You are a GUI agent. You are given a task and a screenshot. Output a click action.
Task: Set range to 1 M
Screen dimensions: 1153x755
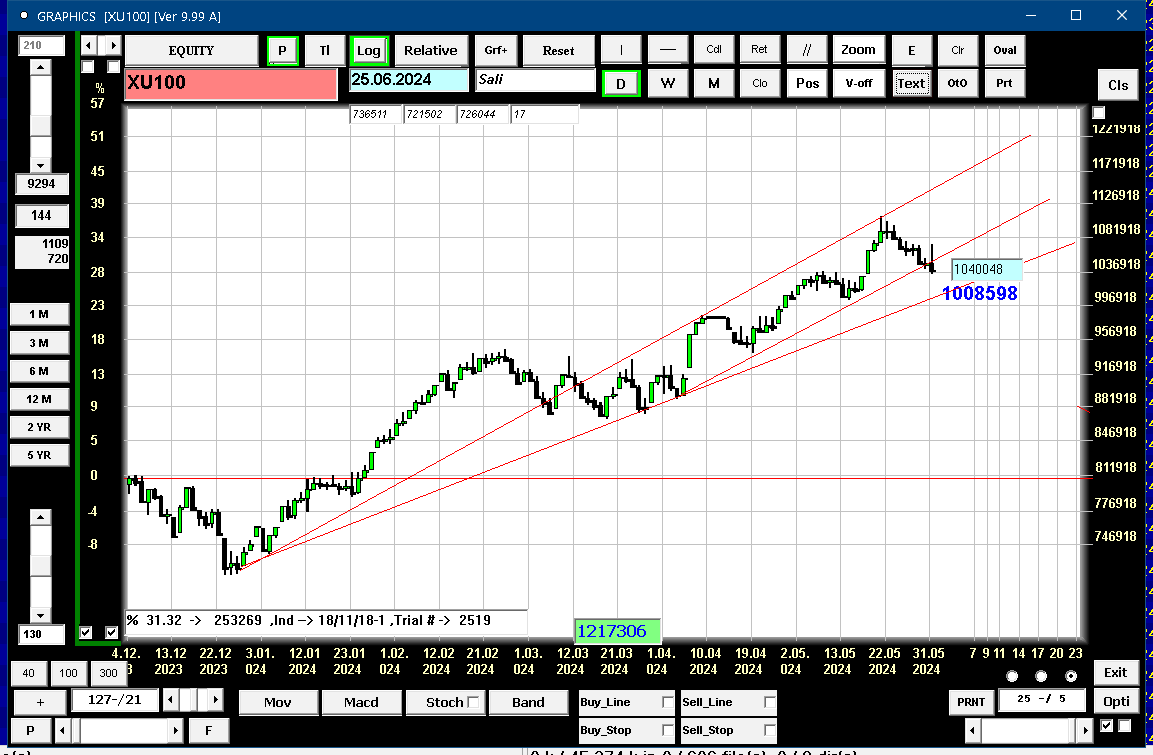39,315
